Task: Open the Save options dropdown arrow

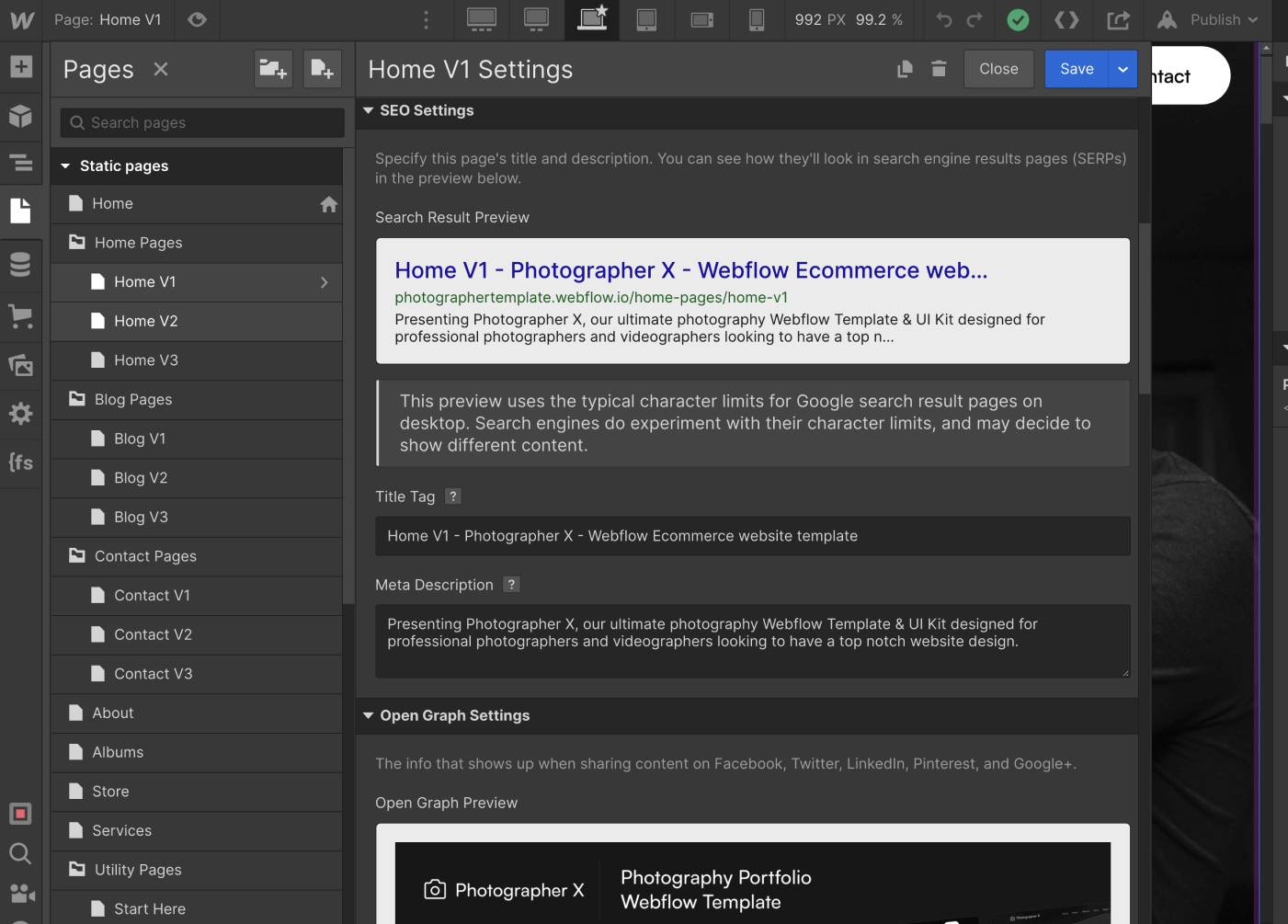Action: point(1123,69)
